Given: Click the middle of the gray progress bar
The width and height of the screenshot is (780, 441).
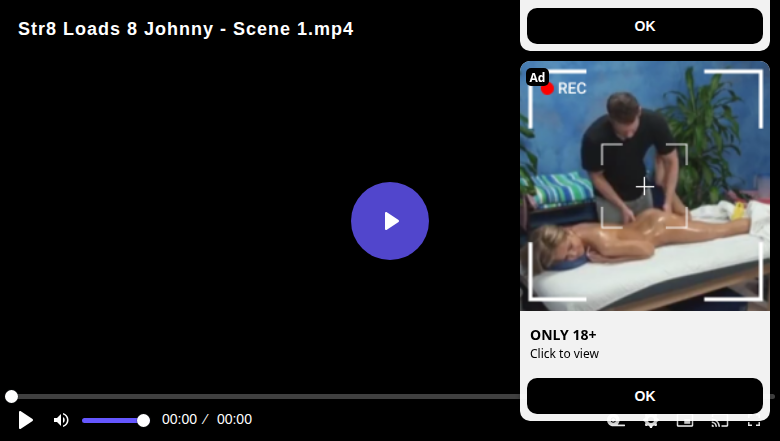Looking at the screenshot, I should pyautogui.click(x=390, y=396).
